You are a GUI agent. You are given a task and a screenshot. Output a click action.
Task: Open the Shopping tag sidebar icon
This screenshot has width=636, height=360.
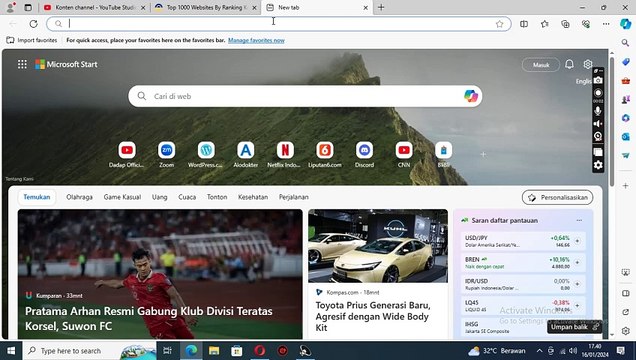tap(625, 62)
